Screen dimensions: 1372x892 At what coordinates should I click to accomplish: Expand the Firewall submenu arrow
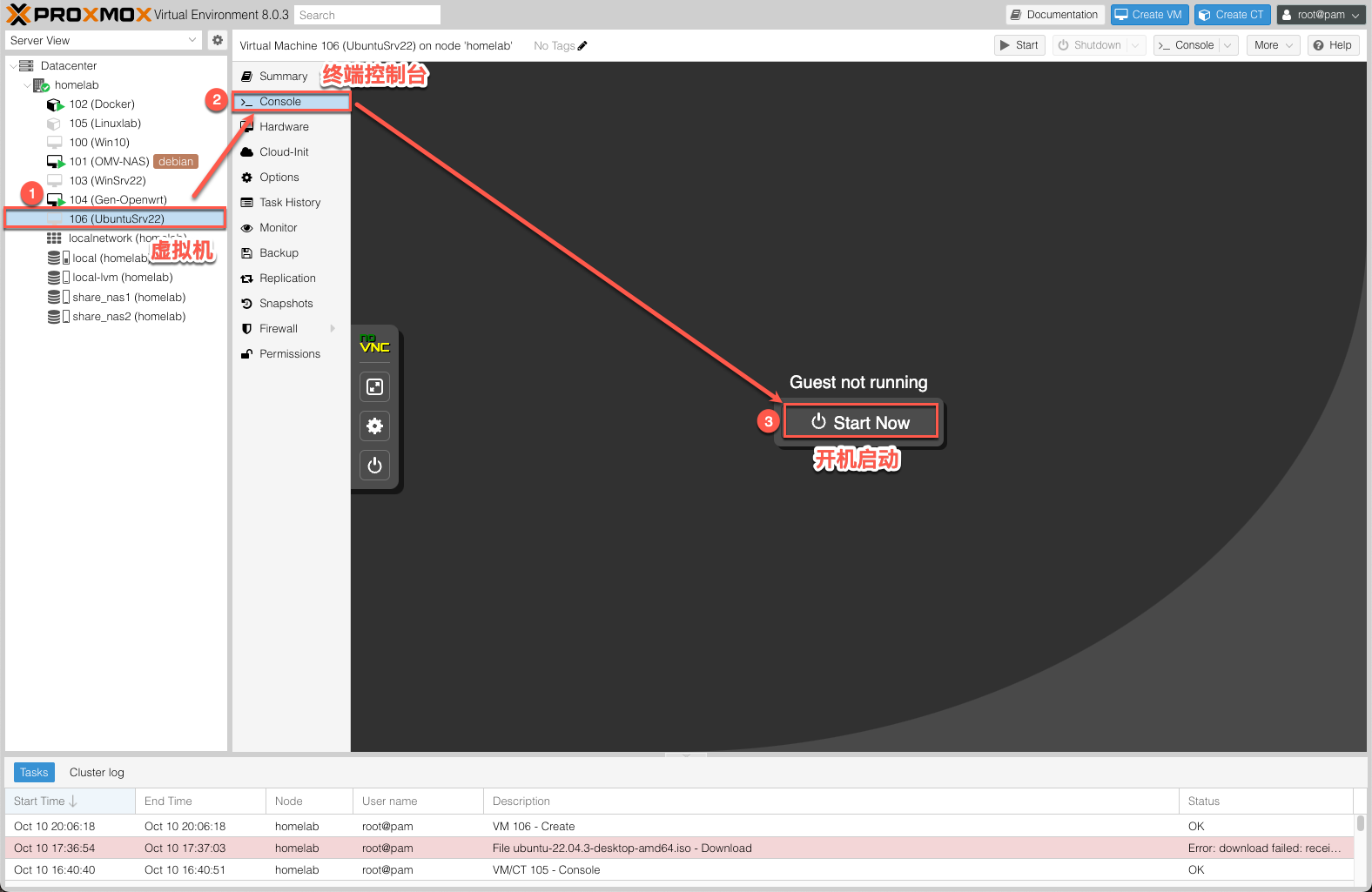(x=333, y=329)
